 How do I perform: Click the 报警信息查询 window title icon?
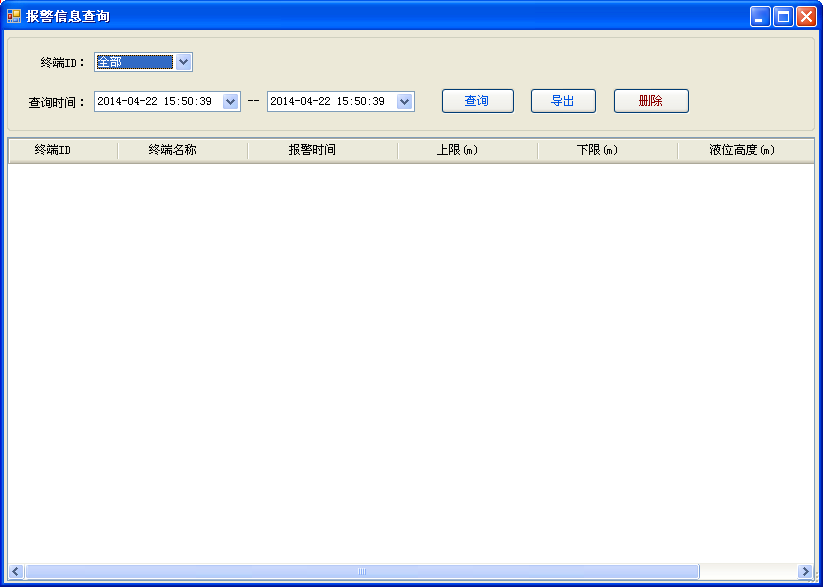click(x=14, y=16)
